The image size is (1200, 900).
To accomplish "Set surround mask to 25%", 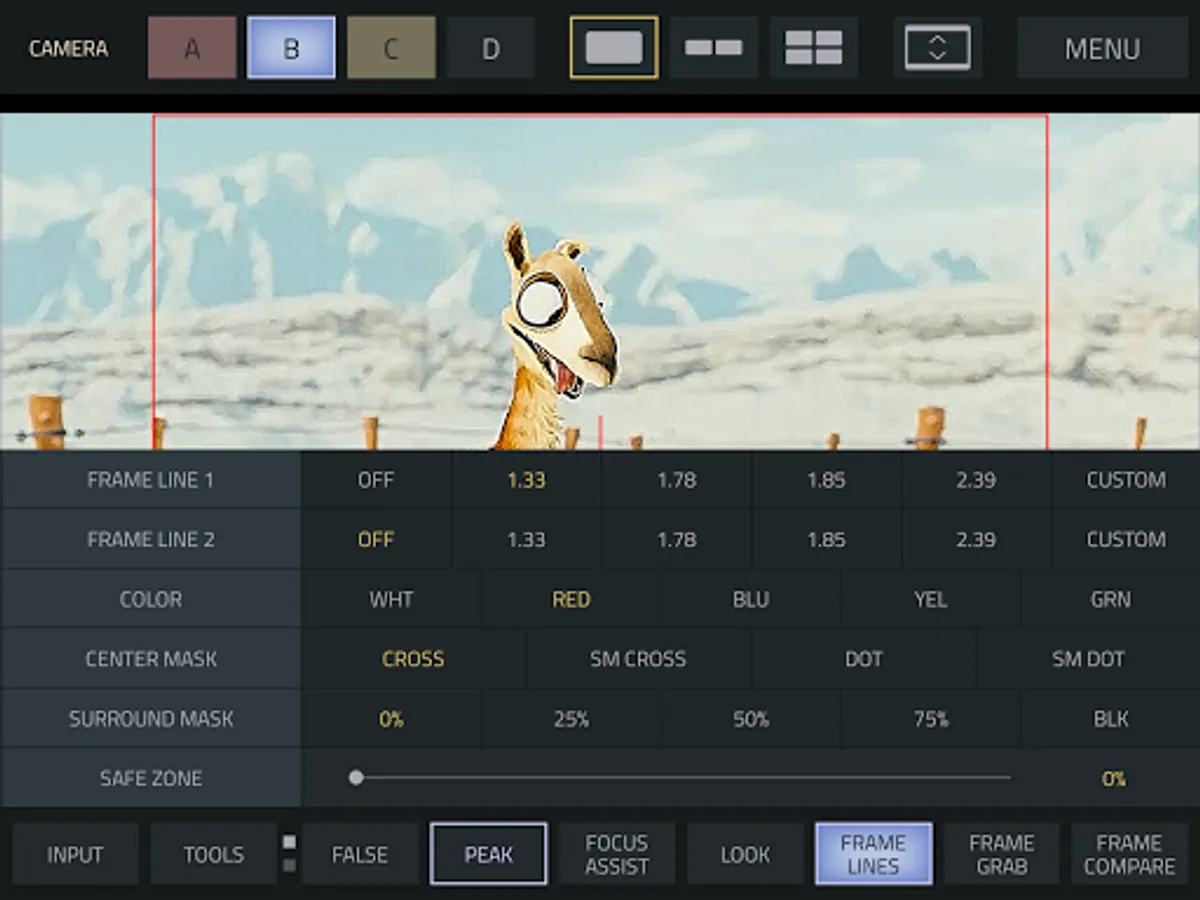I will (x=571, y=719).
